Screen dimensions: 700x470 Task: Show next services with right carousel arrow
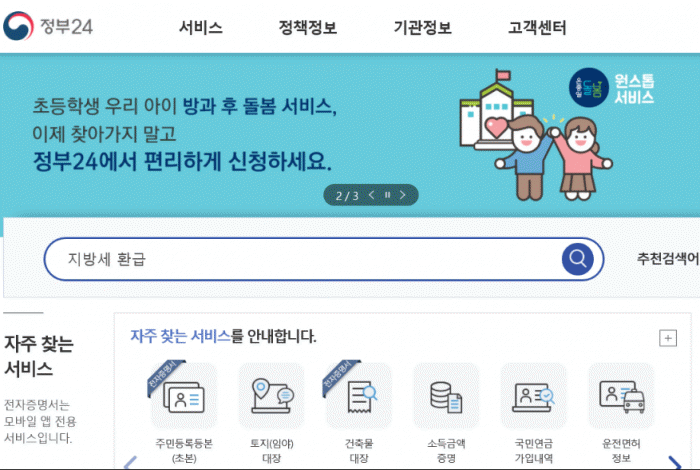pos(675,462)
